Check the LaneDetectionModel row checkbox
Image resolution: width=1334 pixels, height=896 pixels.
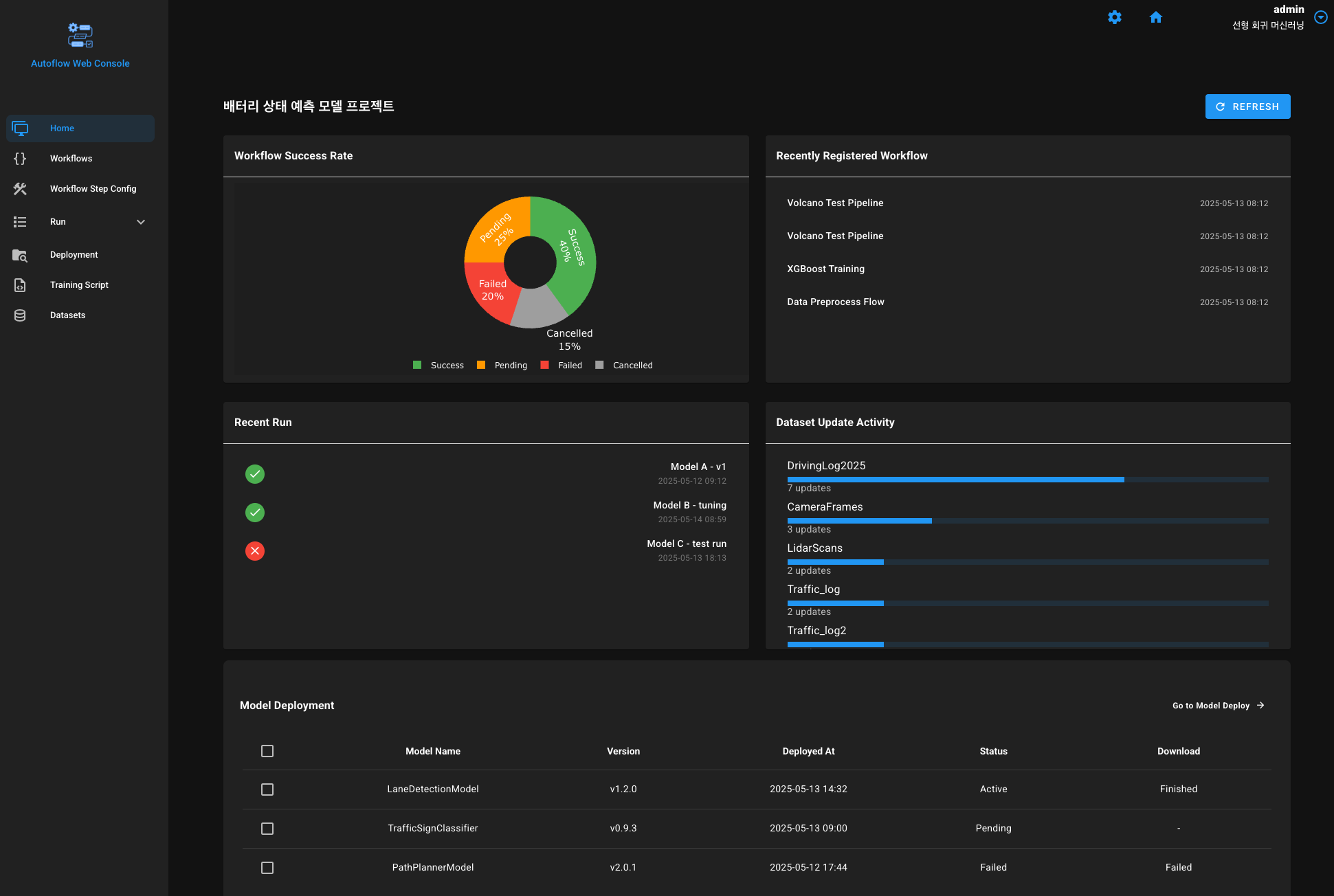tap(267, 789)
